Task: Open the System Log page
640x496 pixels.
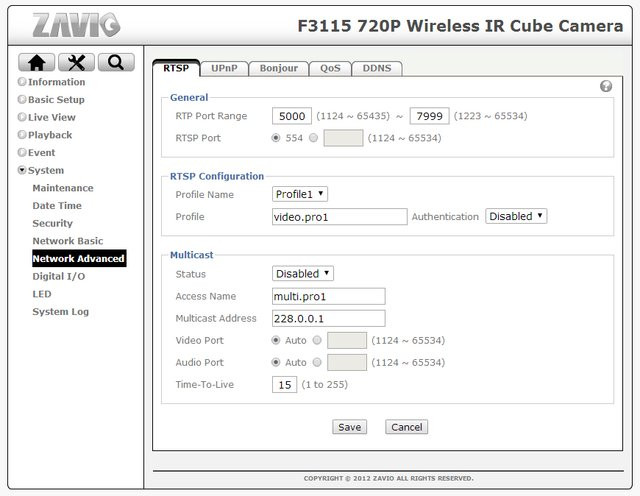Action: pyautogui.click(x=60, y=312)
